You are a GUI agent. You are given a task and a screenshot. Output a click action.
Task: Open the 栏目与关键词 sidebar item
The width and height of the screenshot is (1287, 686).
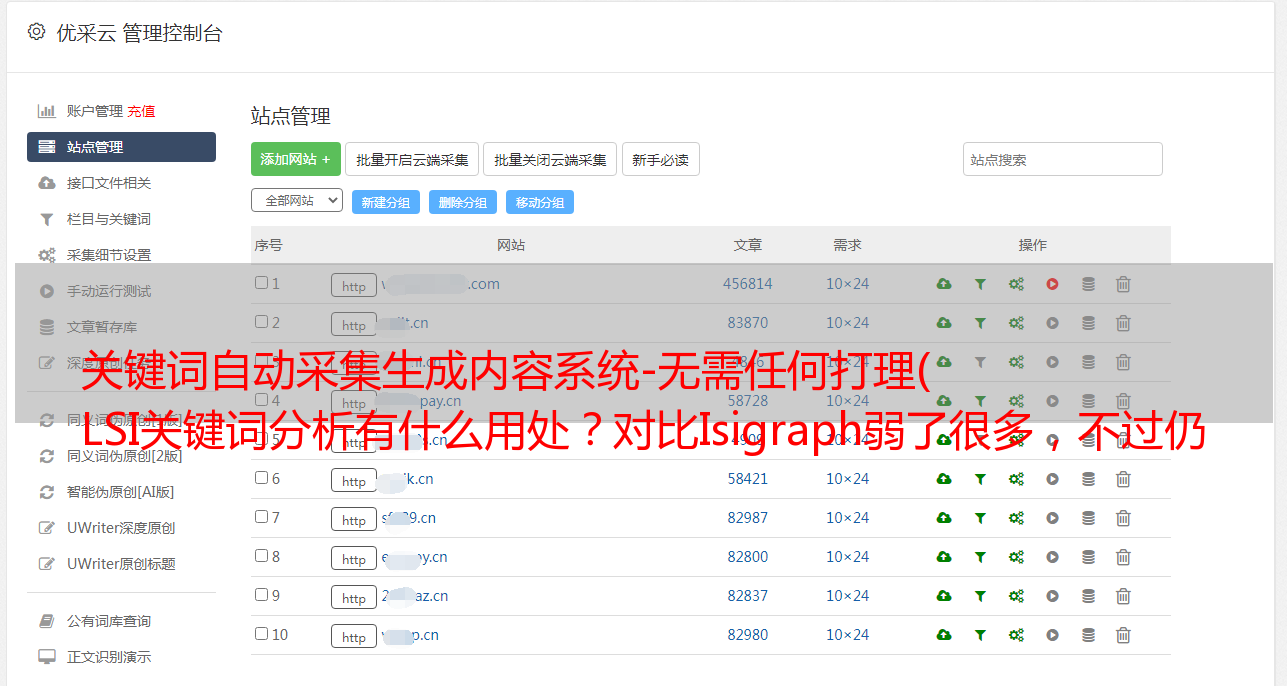tap(109, 219)
